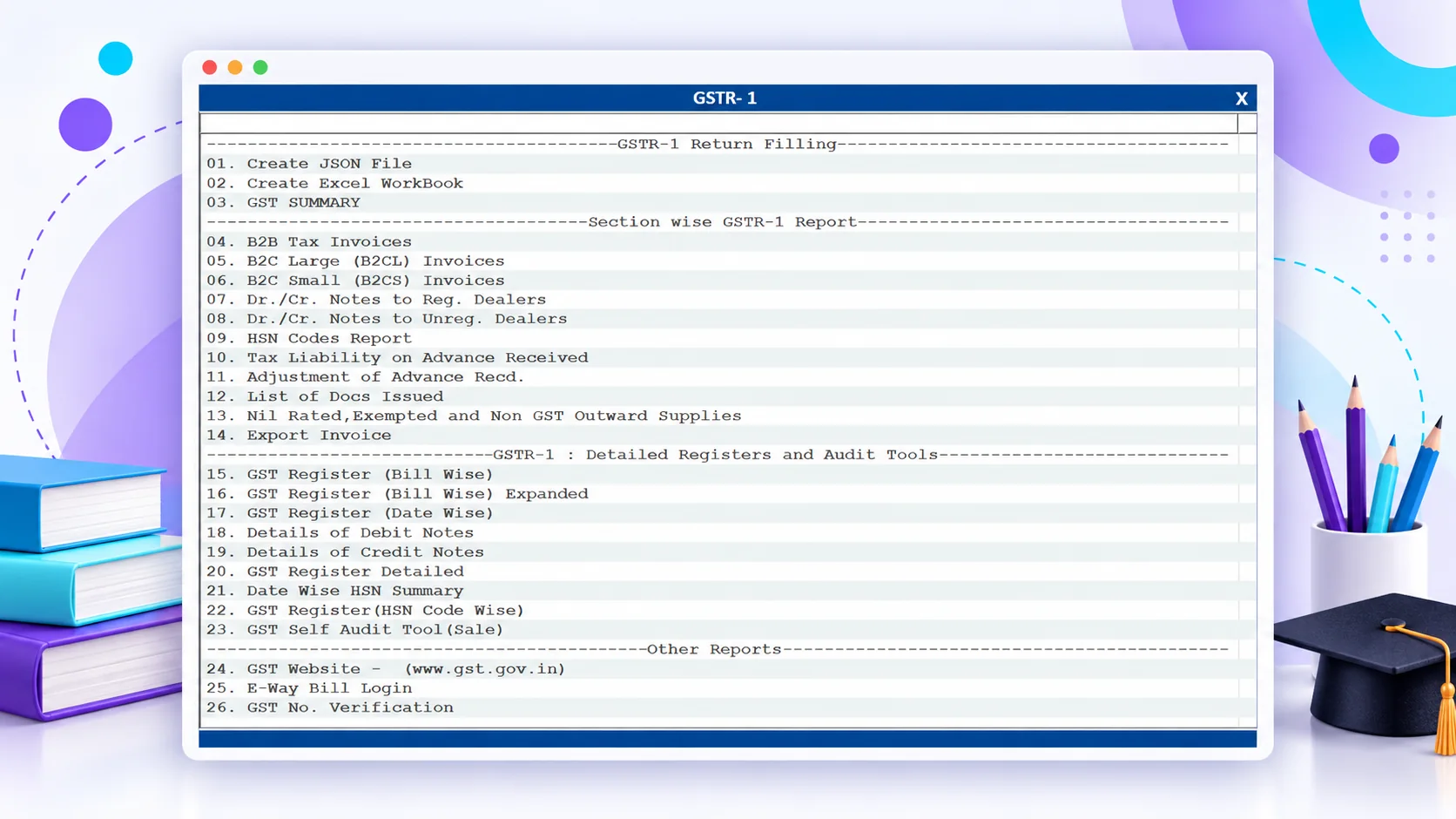Click the red window close dot
The width and height of the screenshot is (1456, 819).
pyautogui.click(x=210, y=67)
